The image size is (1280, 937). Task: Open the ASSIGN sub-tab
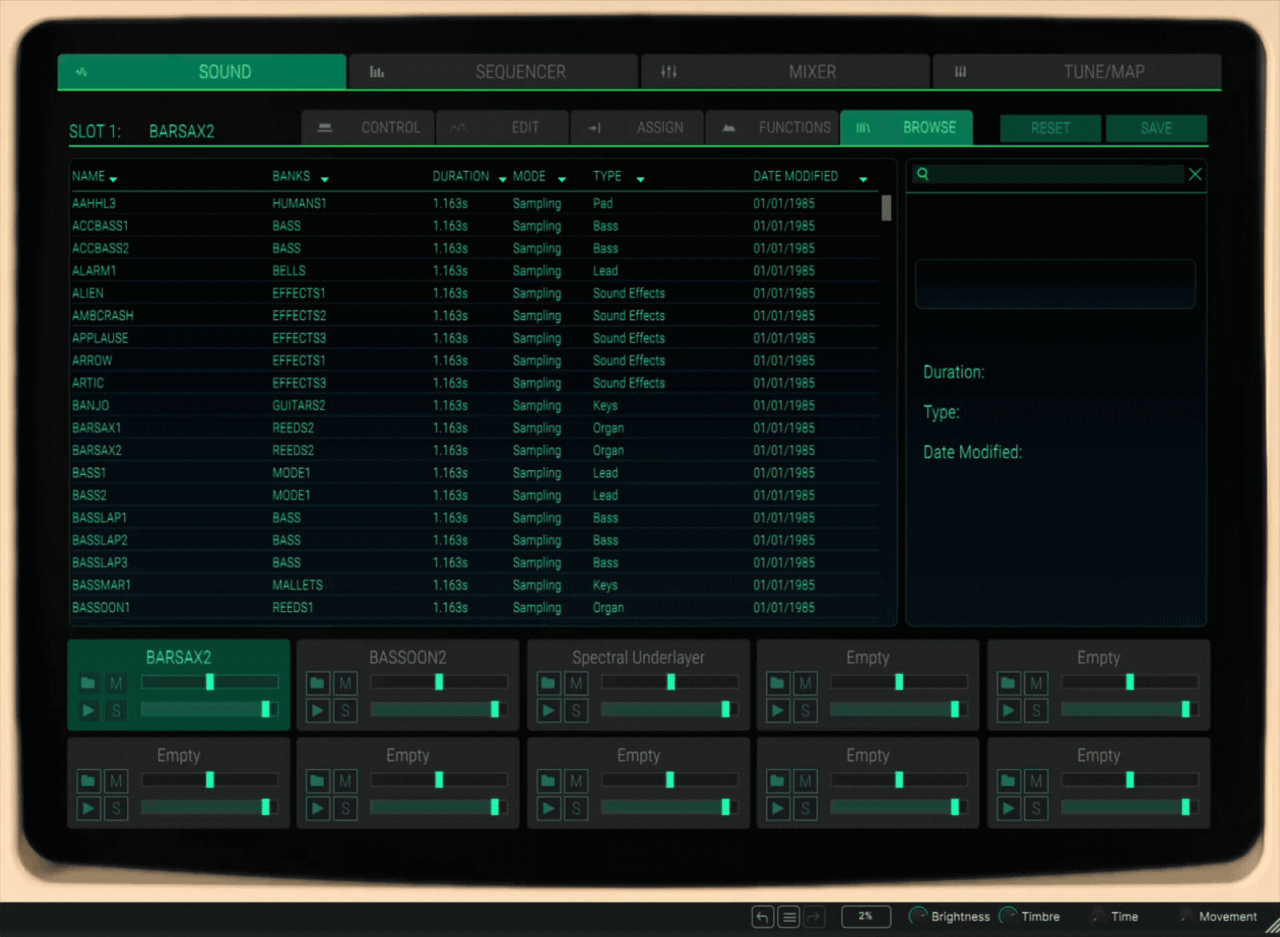pos(637,127)
